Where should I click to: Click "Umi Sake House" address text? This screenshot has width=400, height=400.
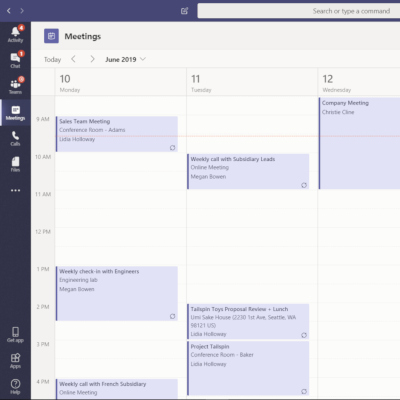243,321
